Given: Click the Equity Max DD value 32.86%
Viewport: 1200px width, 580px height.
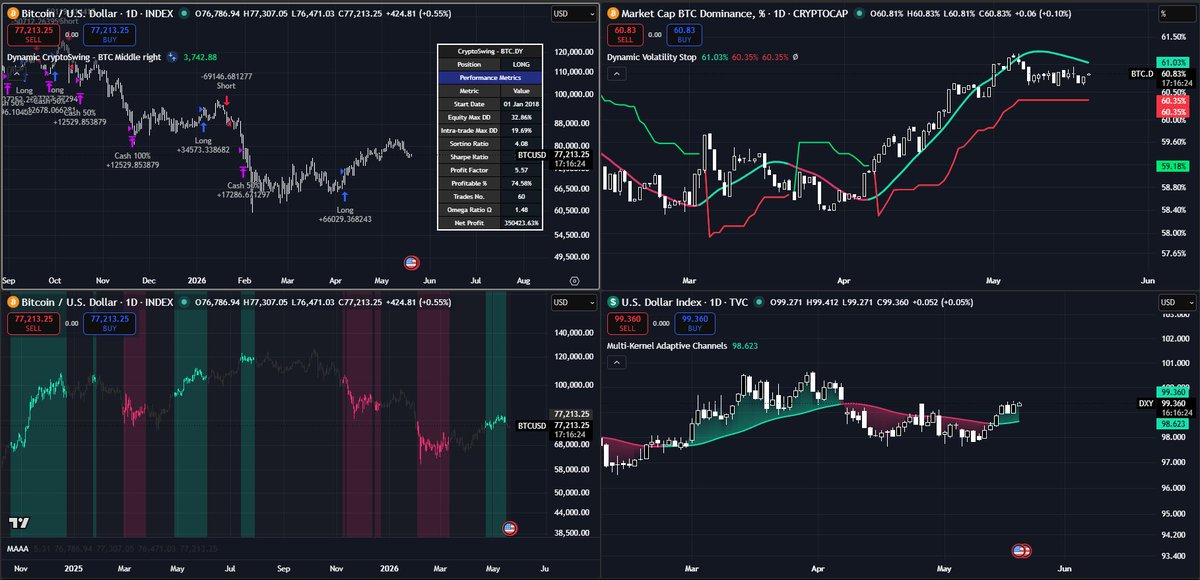Looking at the screenshot, I should [520, 117].
